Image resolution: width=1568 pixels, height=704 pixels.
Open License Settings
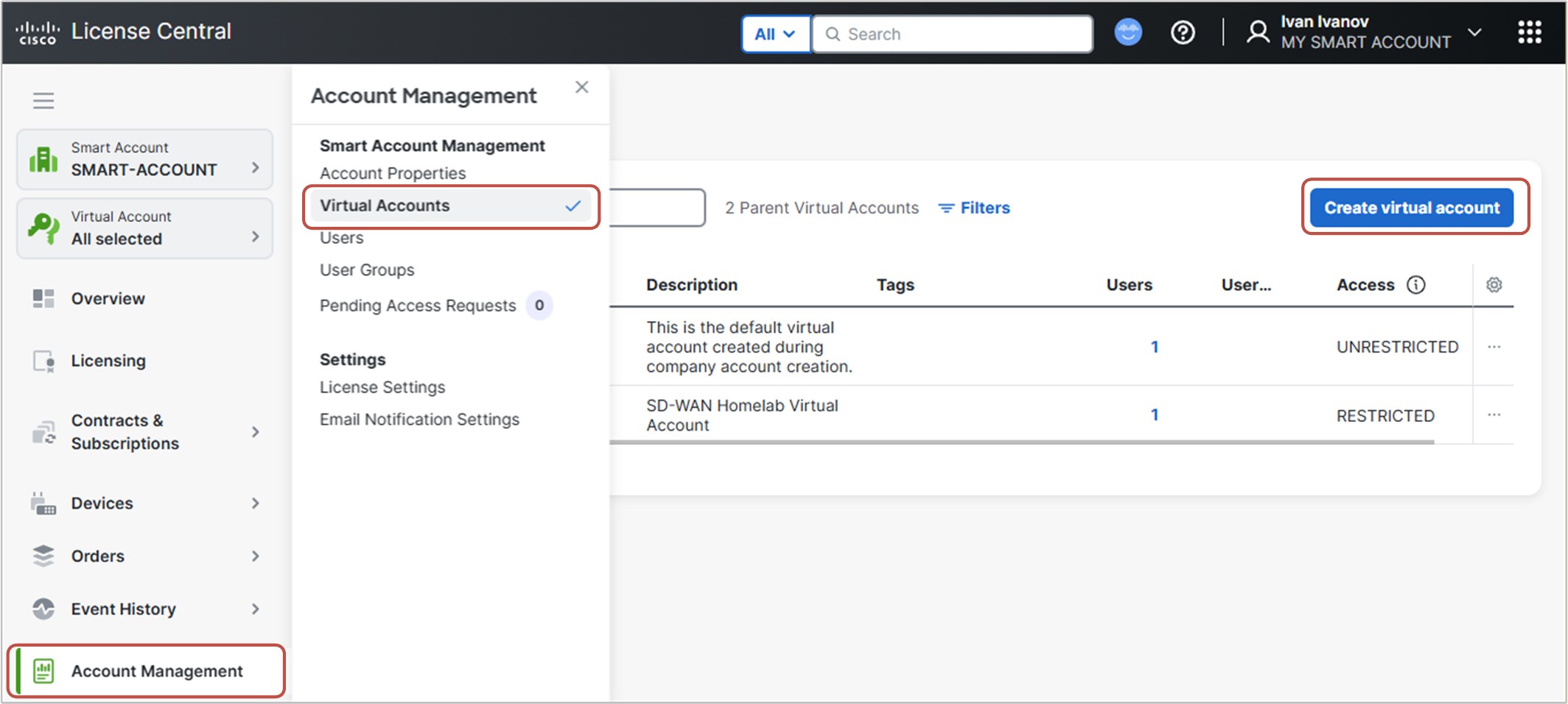(x=382, y=387)
